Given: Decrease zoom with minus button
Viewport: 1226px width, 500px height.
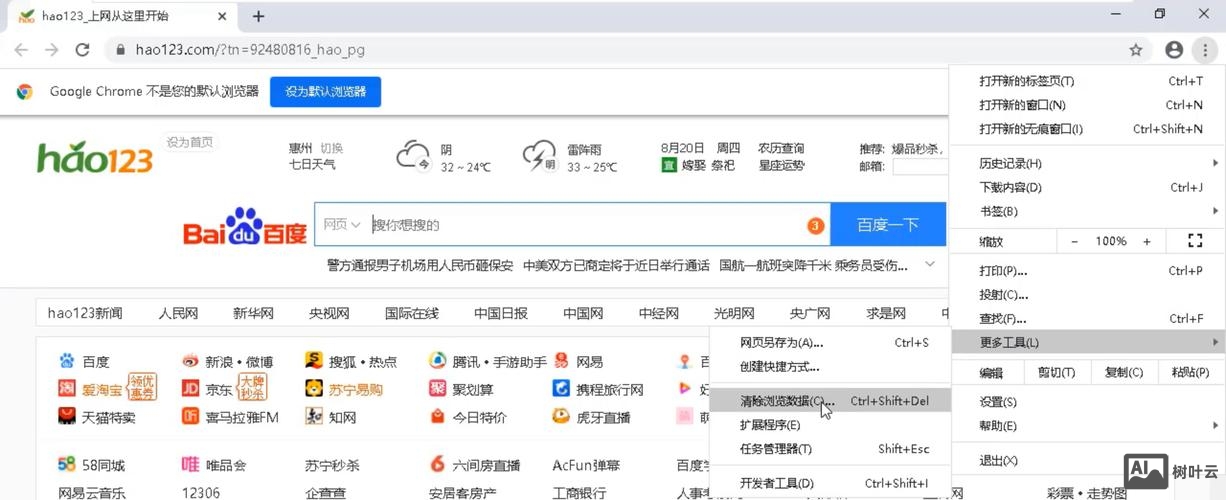Looking at the screenshot, I should 1075,241.
